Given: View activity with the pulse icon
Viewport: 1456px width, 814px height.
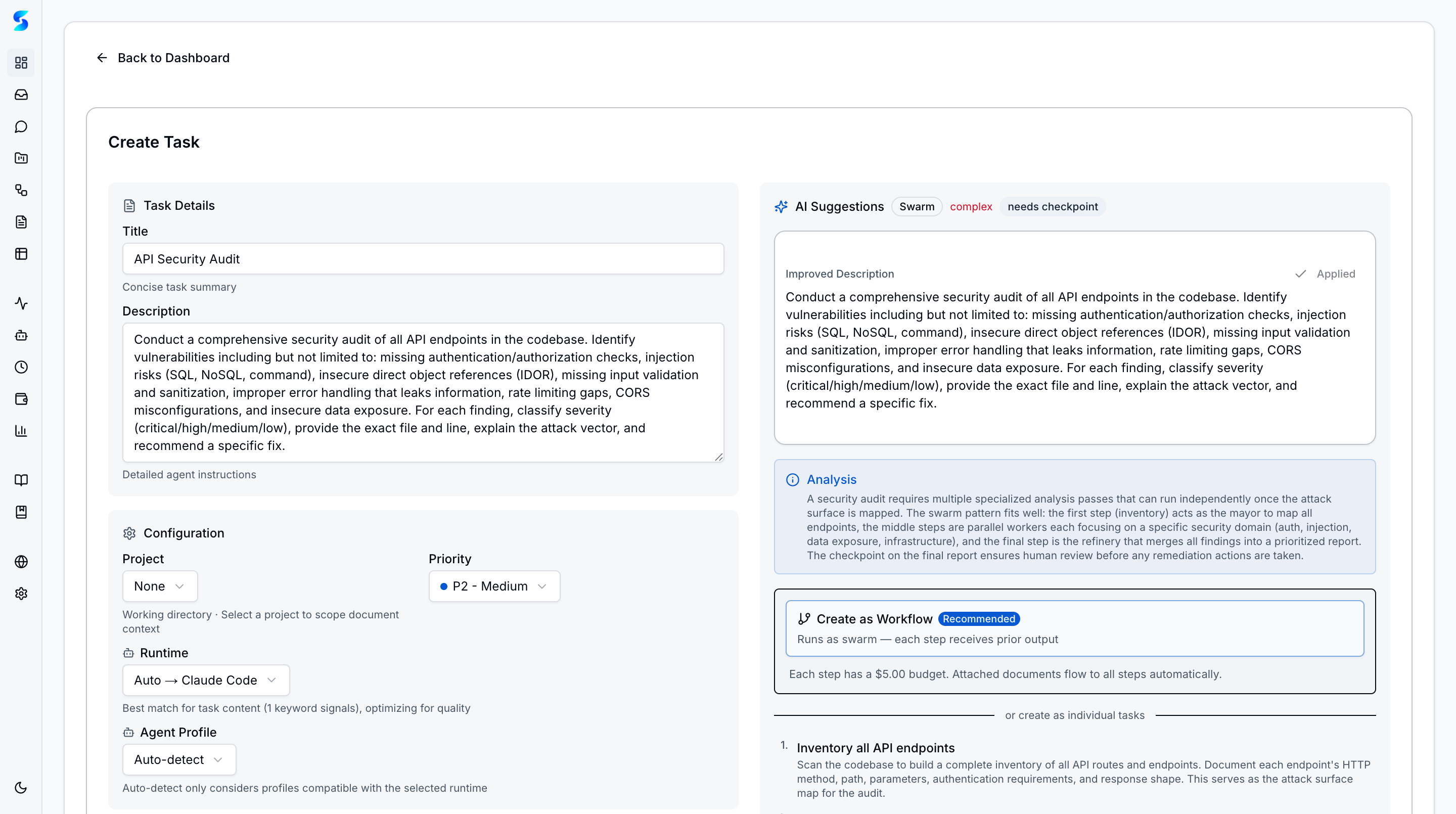Looking at the screenshot, I should pyautogui.click(x=21, y=303).
